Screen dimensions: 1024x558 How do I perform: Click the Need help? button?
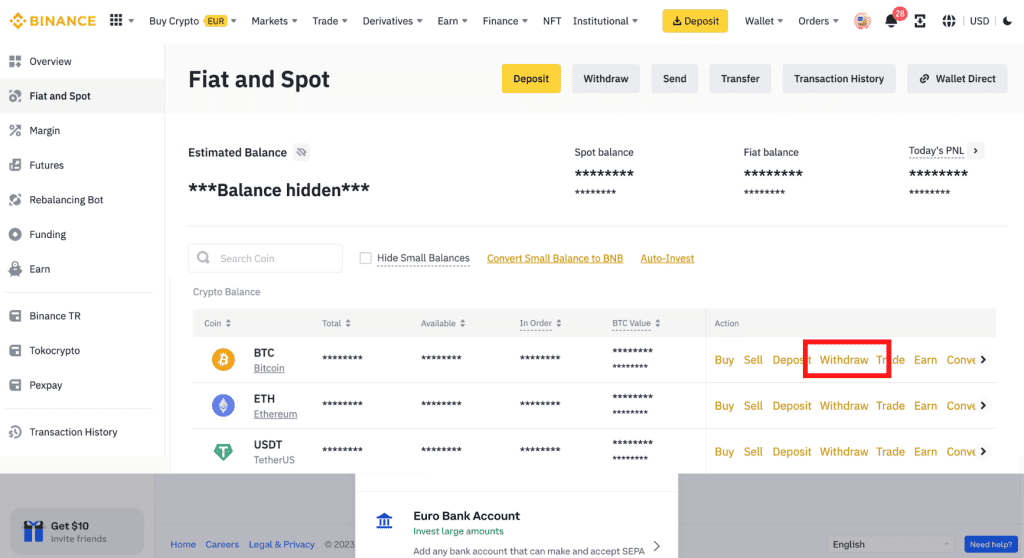click(x=991, y=544)
